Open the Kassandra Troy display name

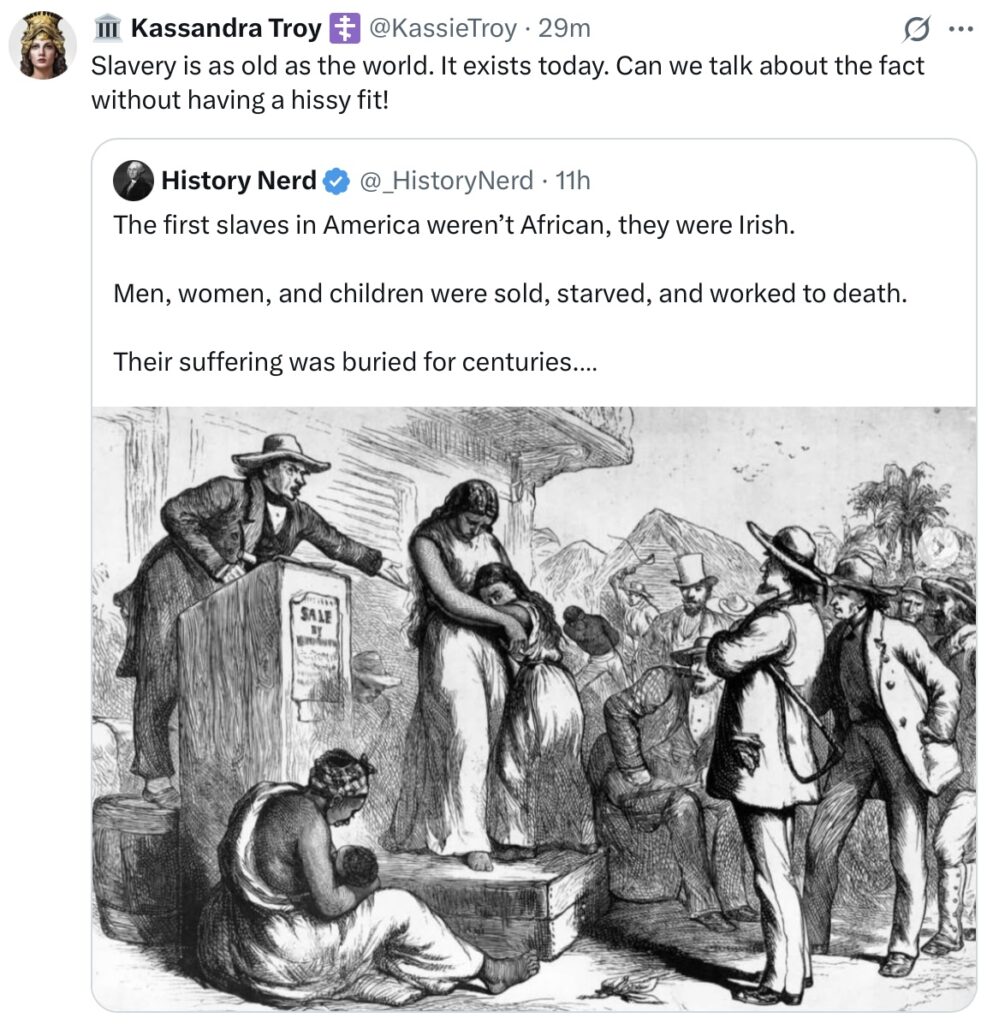(x=226, y=28)
